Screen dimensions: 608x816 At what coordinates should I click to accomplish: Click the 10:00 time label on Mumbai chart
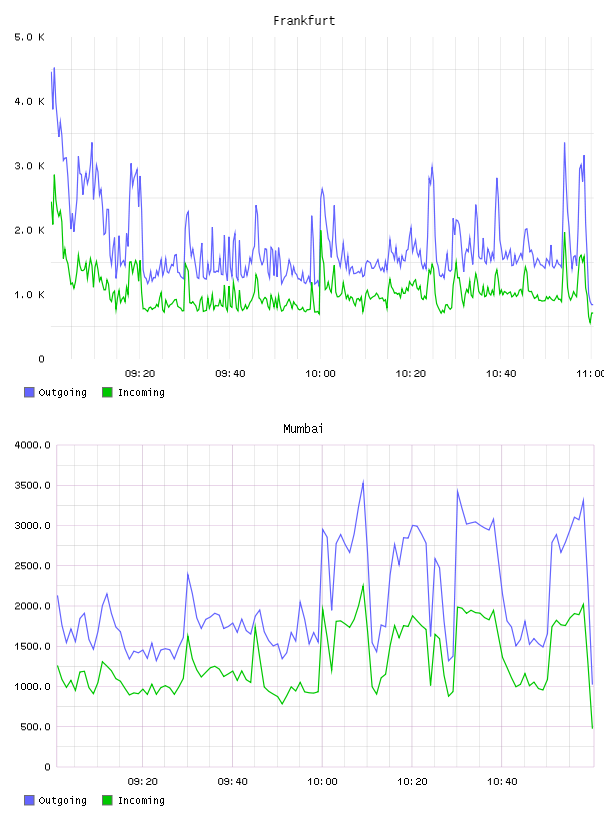(322, 782)
